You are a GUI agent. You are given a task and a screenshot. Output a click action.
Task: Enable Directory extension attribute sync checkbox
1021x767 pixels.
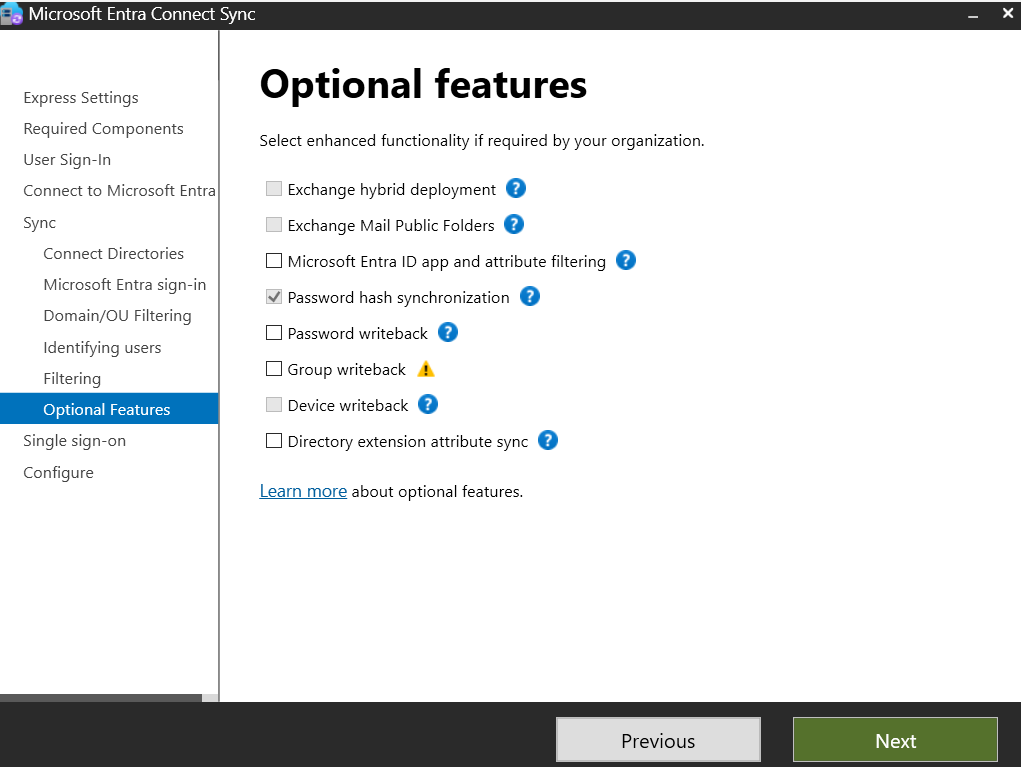274,441
